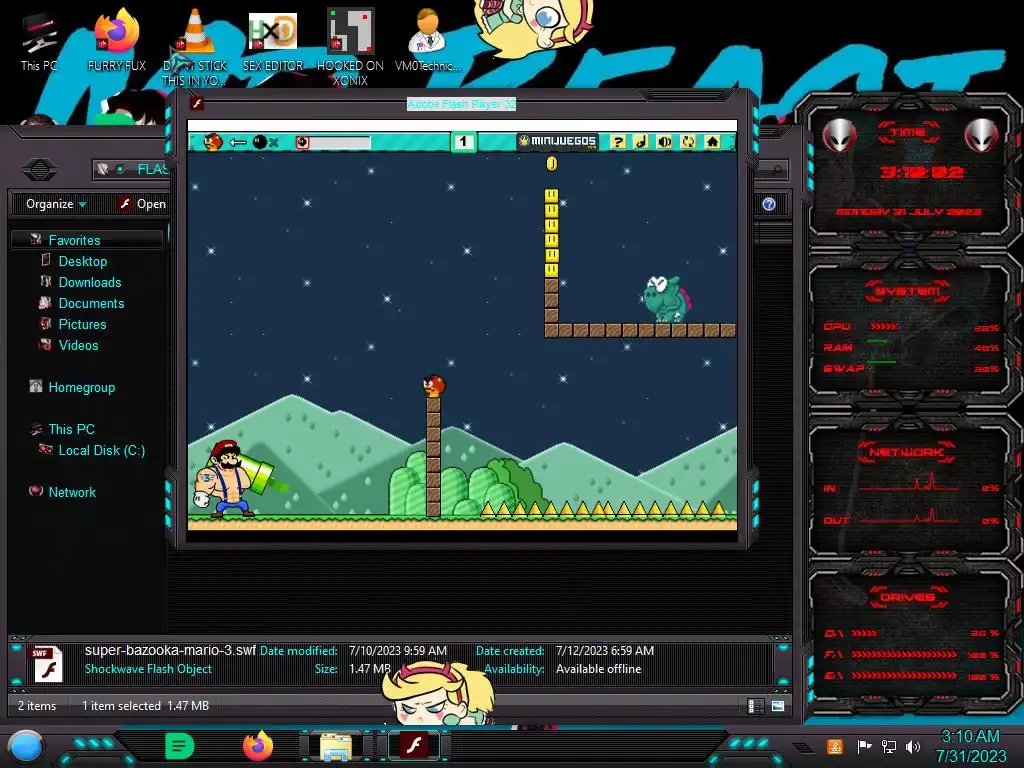Click Mario holding the green bazooka
This screenshot has height=768, width=1024.
coord(232,479)
